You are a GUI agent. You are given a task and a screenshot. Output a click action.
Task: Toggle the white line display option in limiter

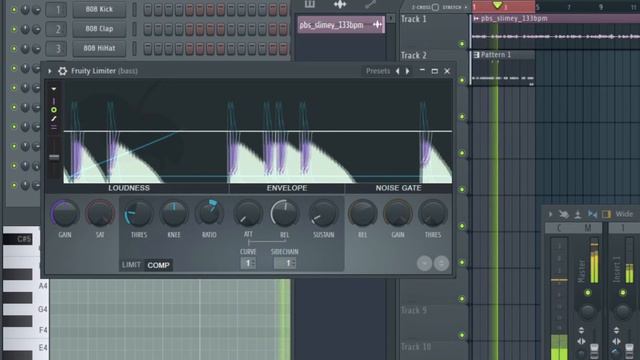tap(54, 119)
